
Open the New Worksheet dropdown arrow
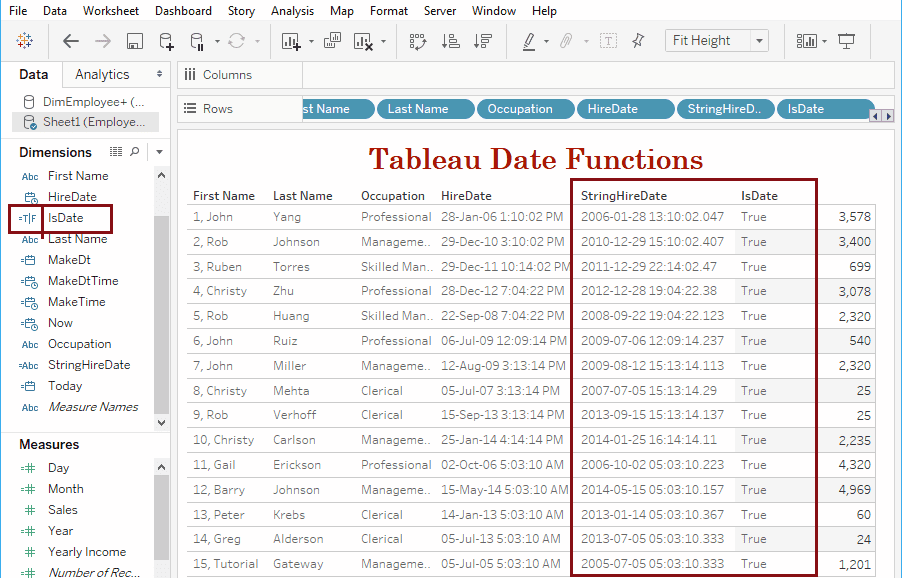click(311, 41)
